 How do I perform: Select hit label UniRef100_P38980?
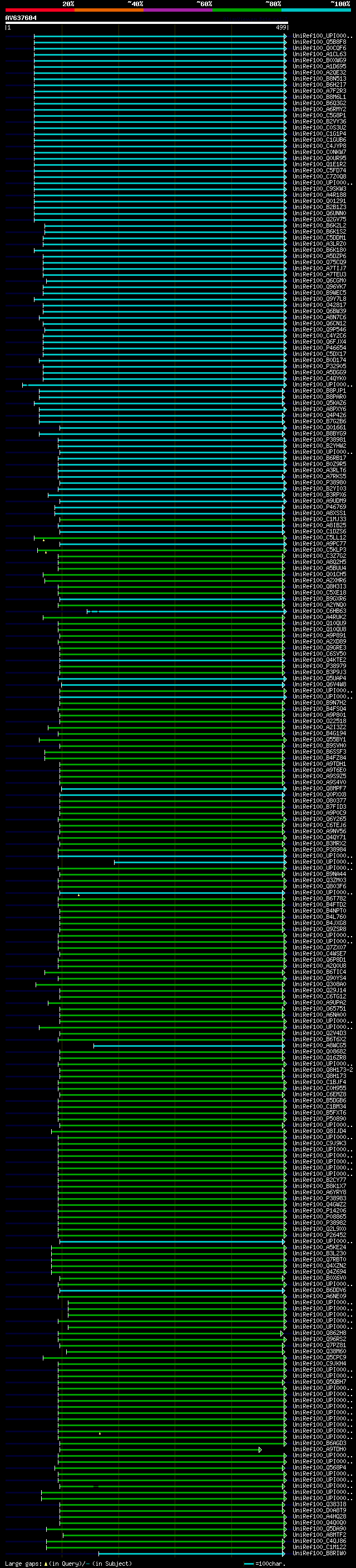pos(319,482)
